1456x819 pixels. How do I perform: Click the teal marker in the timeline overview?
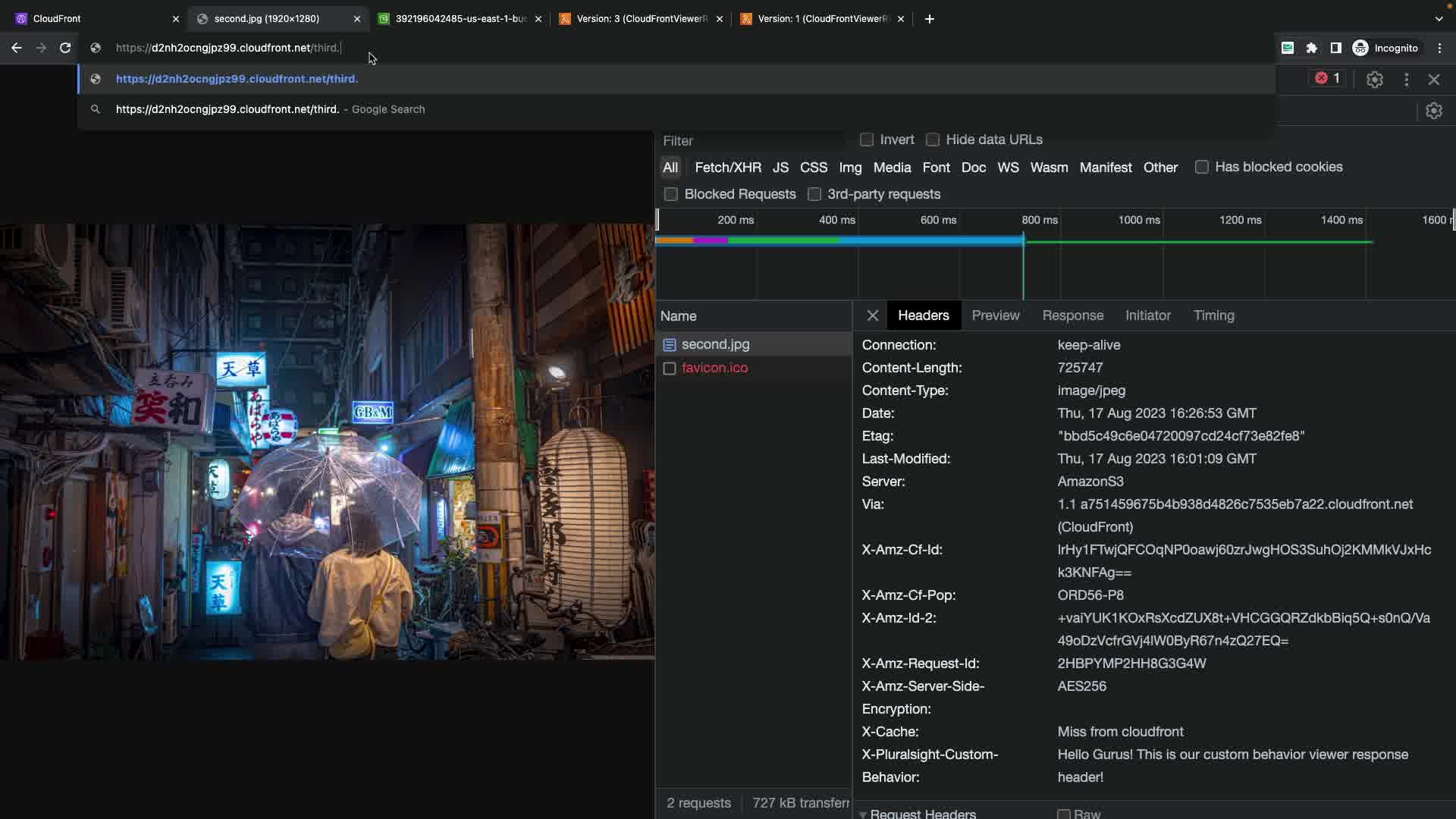1023,265
